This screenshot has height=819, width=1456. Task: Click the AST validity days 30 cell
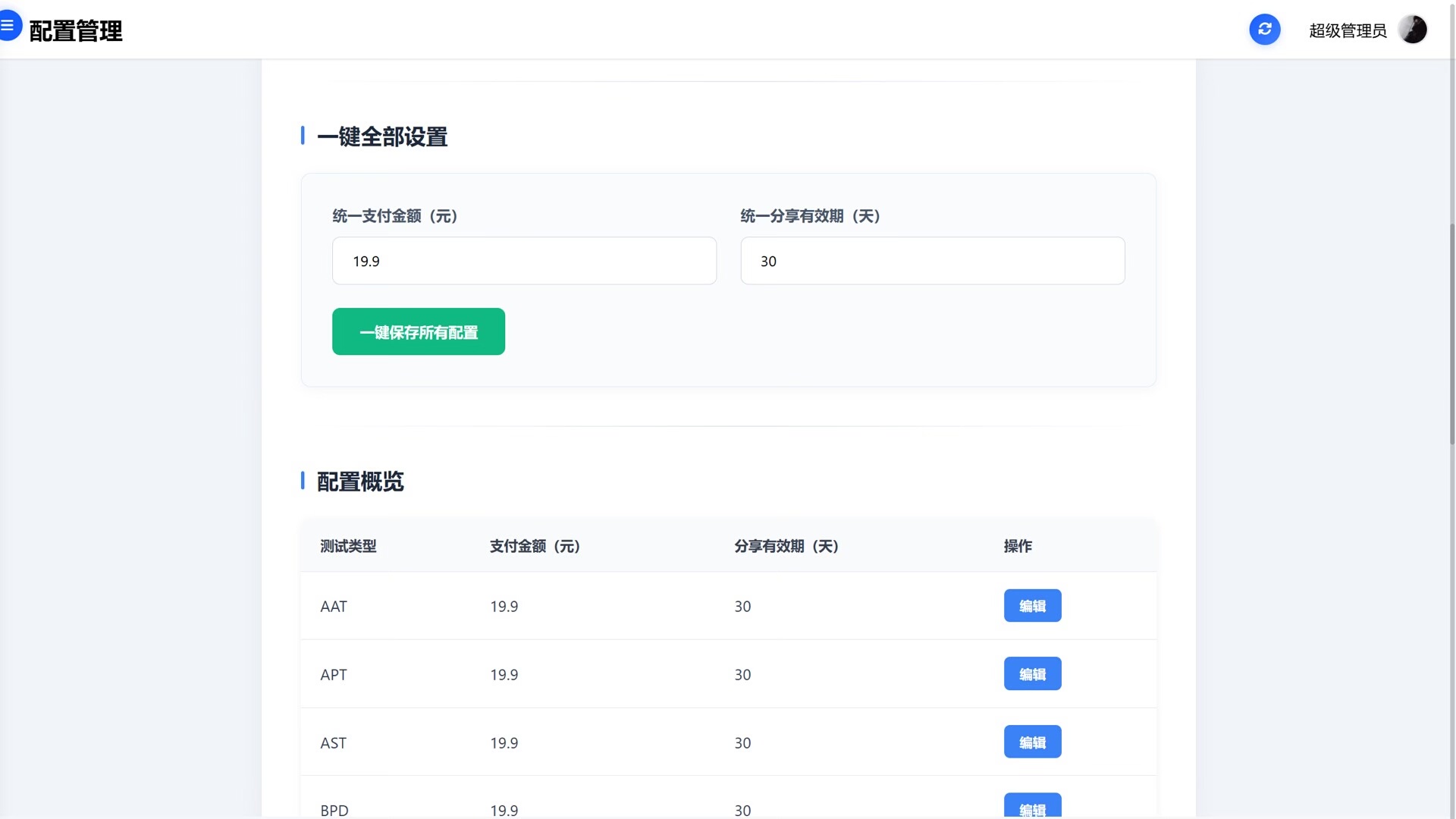click(x=742, y=743)
